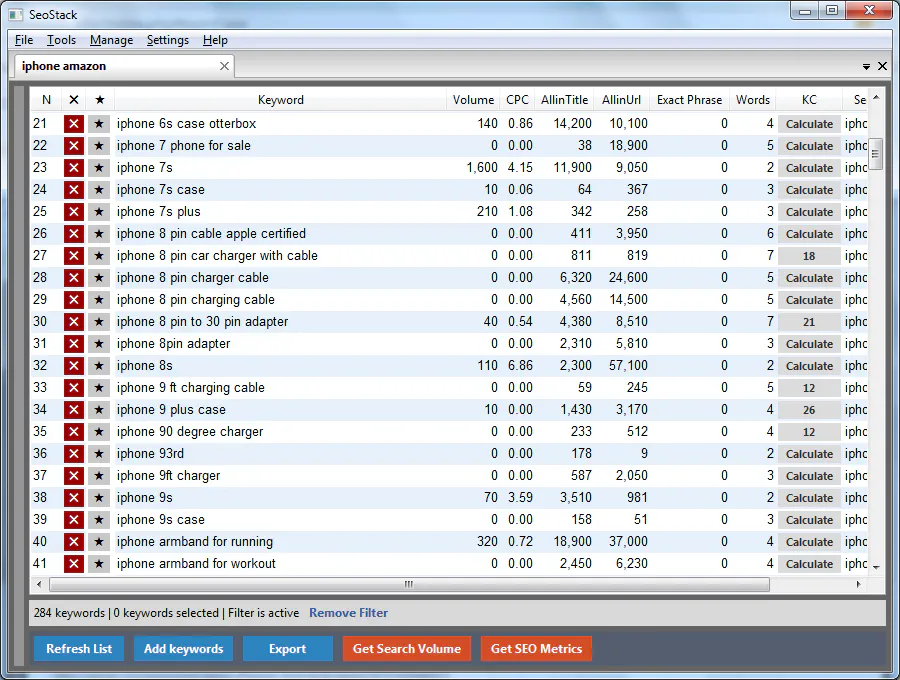Sort by Keyword column header
This screenshot has height=680, width=900.
pyautogui.click(x=281, y=100)
